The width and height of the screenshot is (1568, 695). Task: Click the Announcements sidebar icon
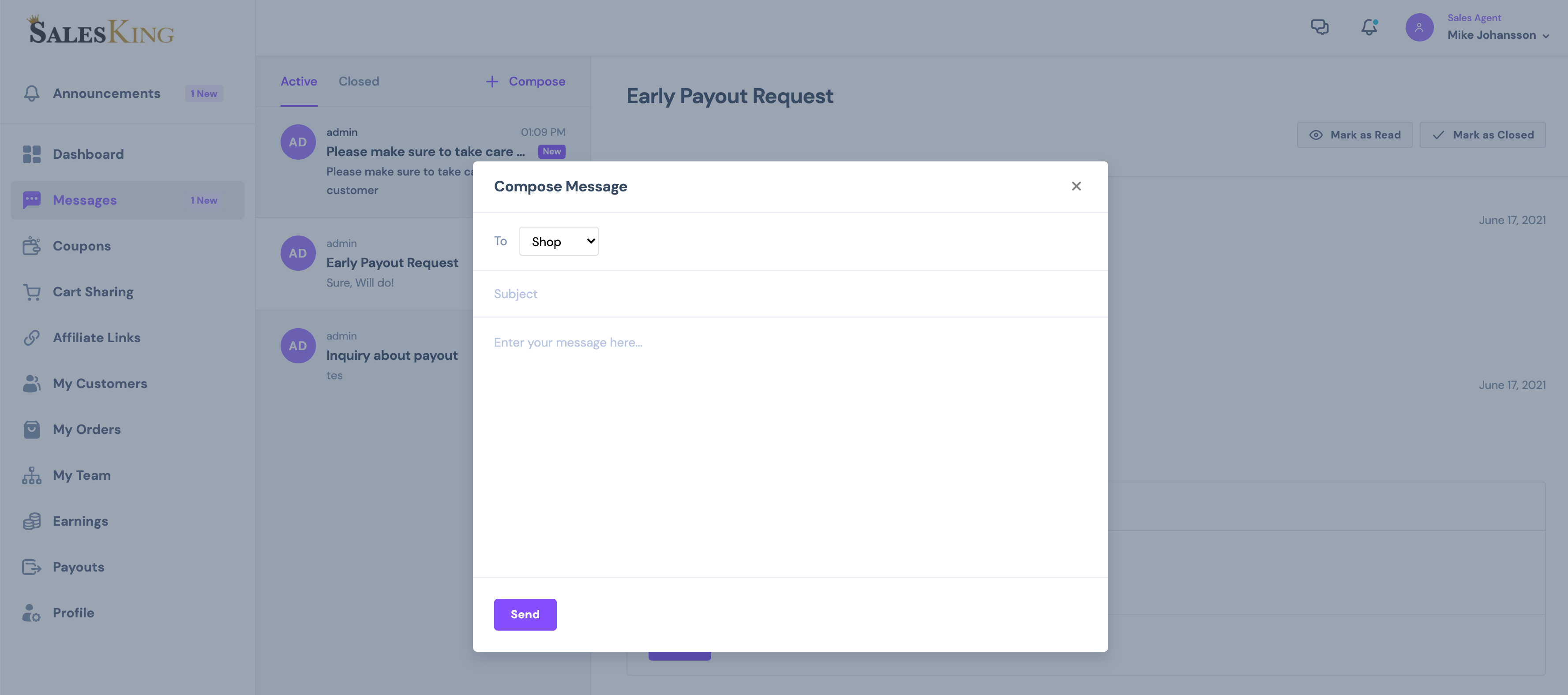[x=28, y=94]
